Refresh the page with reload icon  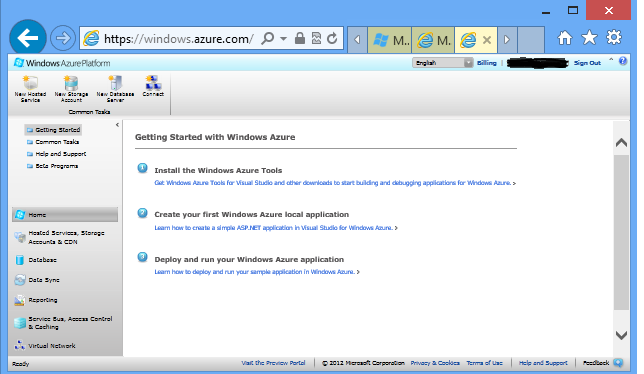click(332, 38)
